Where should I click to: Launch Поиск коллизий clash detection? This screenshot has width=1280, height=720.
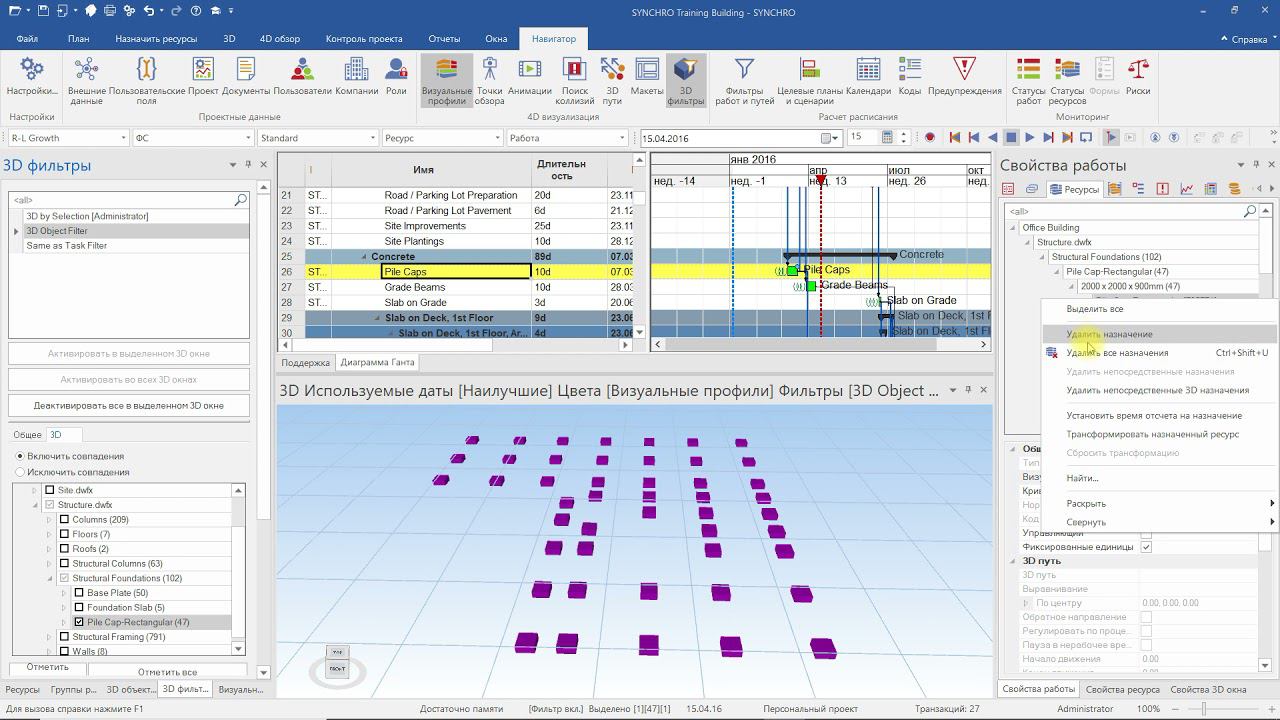(x=575, y=80)
